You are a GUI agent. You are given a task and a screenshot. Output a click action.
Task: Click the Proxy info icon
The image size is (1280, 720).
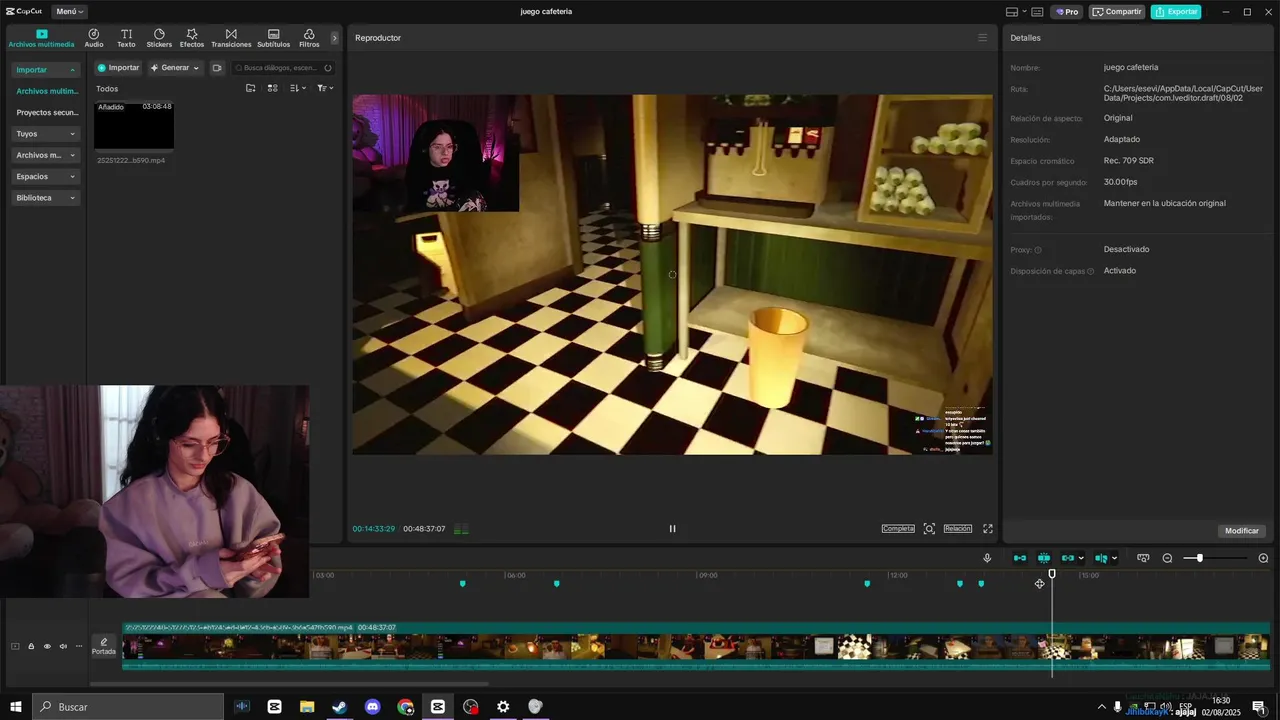[1038, 250]
